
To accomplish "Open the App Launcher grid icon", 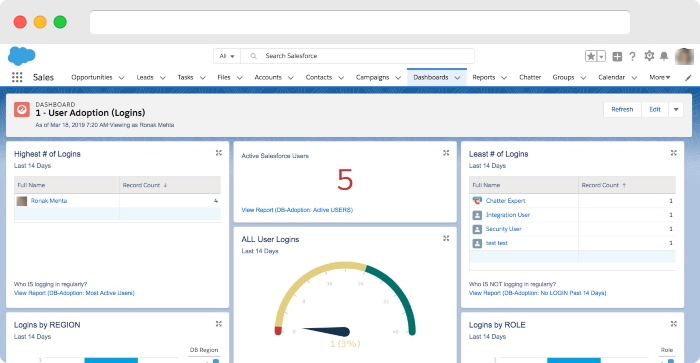I will pyautogui.click(x=17, y=77).
